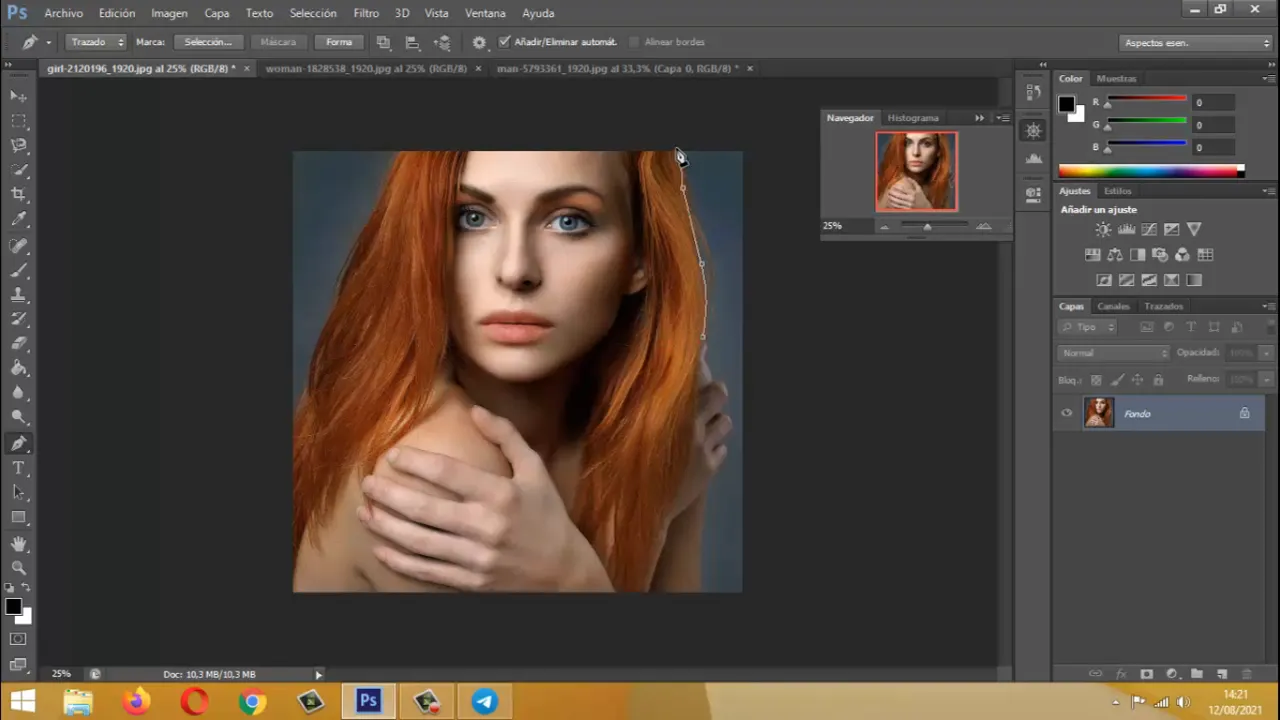Select the Lasso tool
Viewport: 1280px width, 720px height.
pyautogui.click(x=18, y=145)
